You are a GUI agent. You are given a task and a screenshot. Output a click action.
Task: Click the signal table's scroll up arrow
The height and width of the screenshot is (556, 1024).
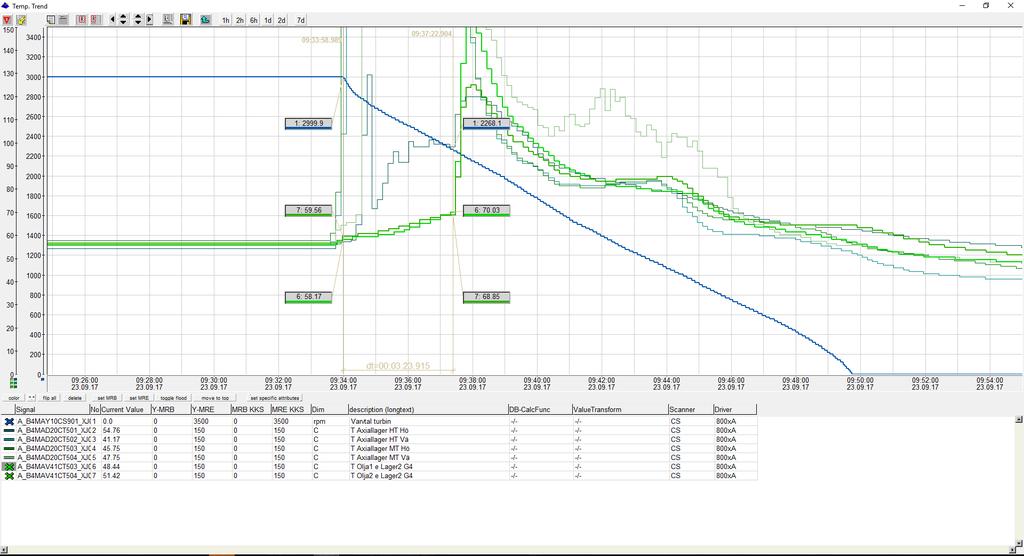click(x=1019, y=419)
